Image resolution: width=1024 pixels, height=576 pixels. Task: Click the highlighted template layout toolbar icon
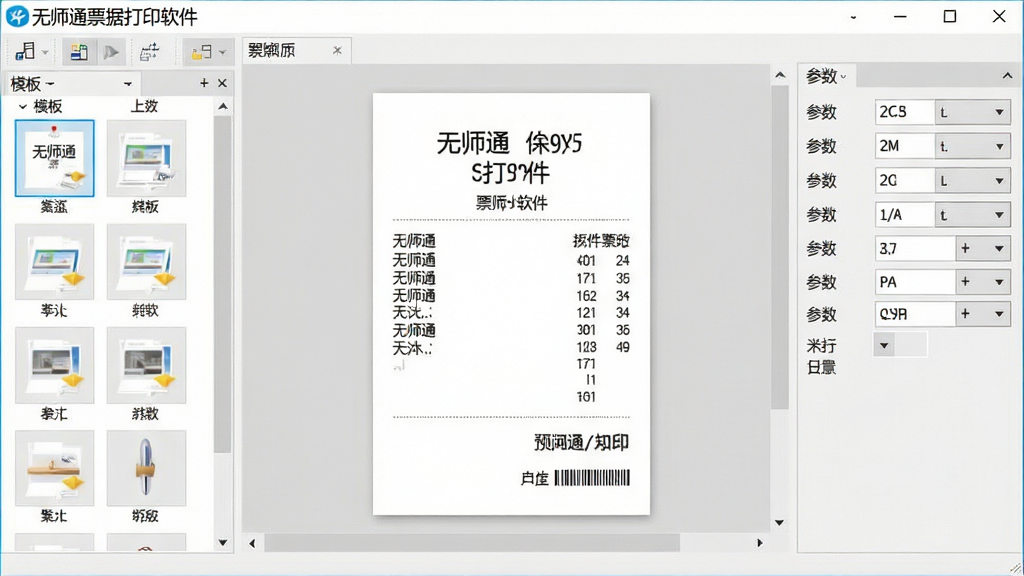(79, 52)
